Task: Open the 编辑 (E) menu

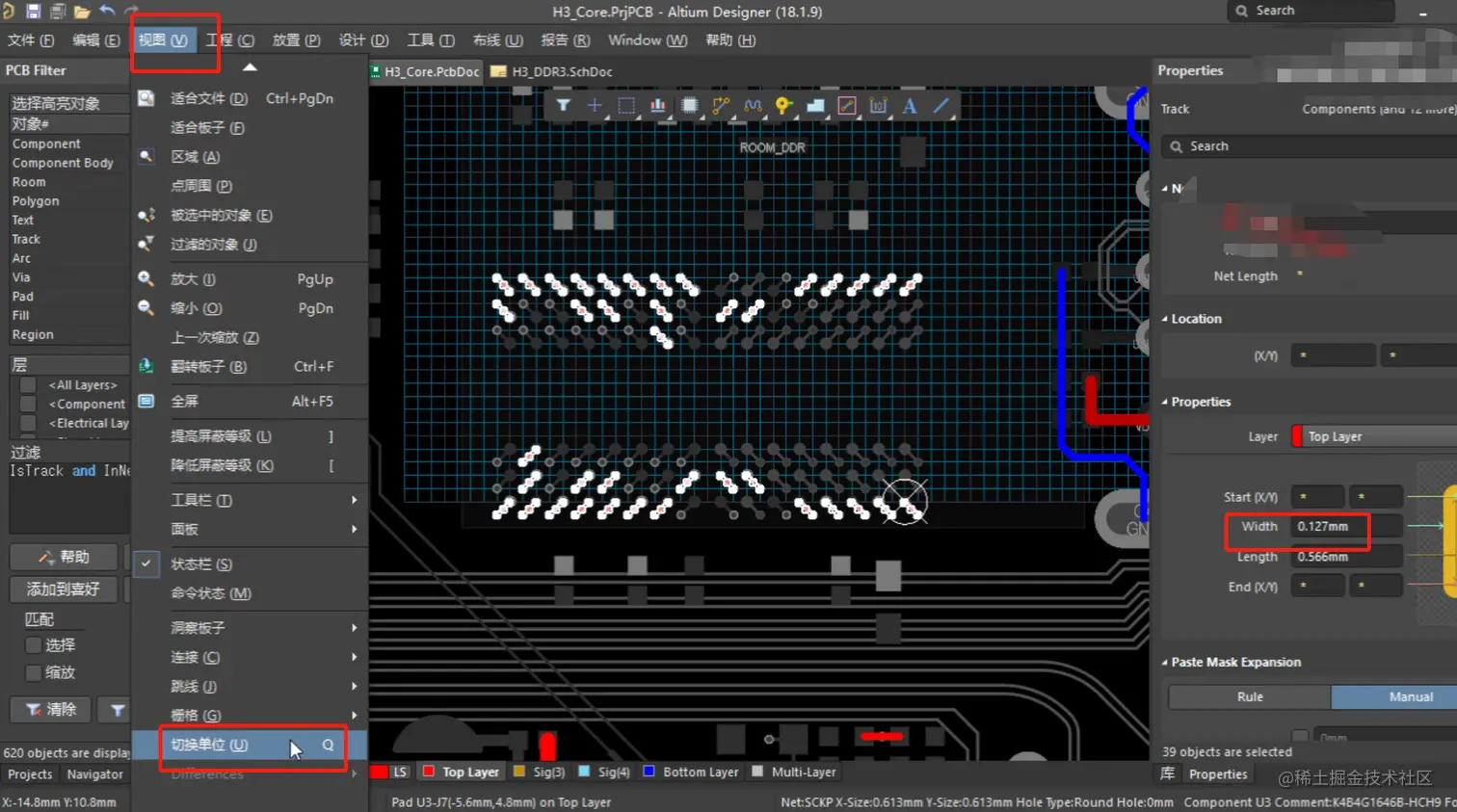Action: coord(96,40)
